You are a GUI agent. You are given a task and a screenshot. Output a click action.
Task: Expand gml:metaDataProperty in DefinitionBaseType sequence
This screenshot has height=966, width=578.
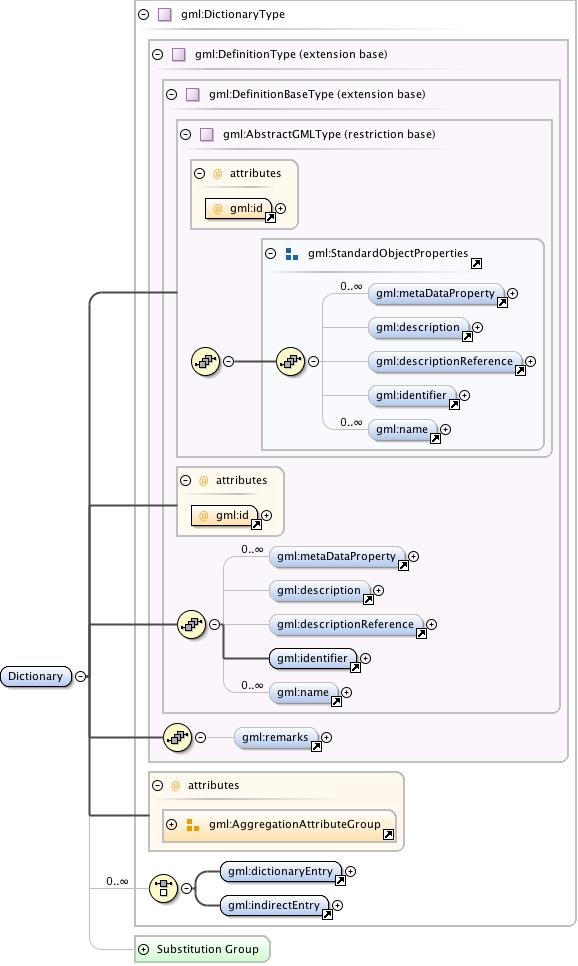point(413,557)
